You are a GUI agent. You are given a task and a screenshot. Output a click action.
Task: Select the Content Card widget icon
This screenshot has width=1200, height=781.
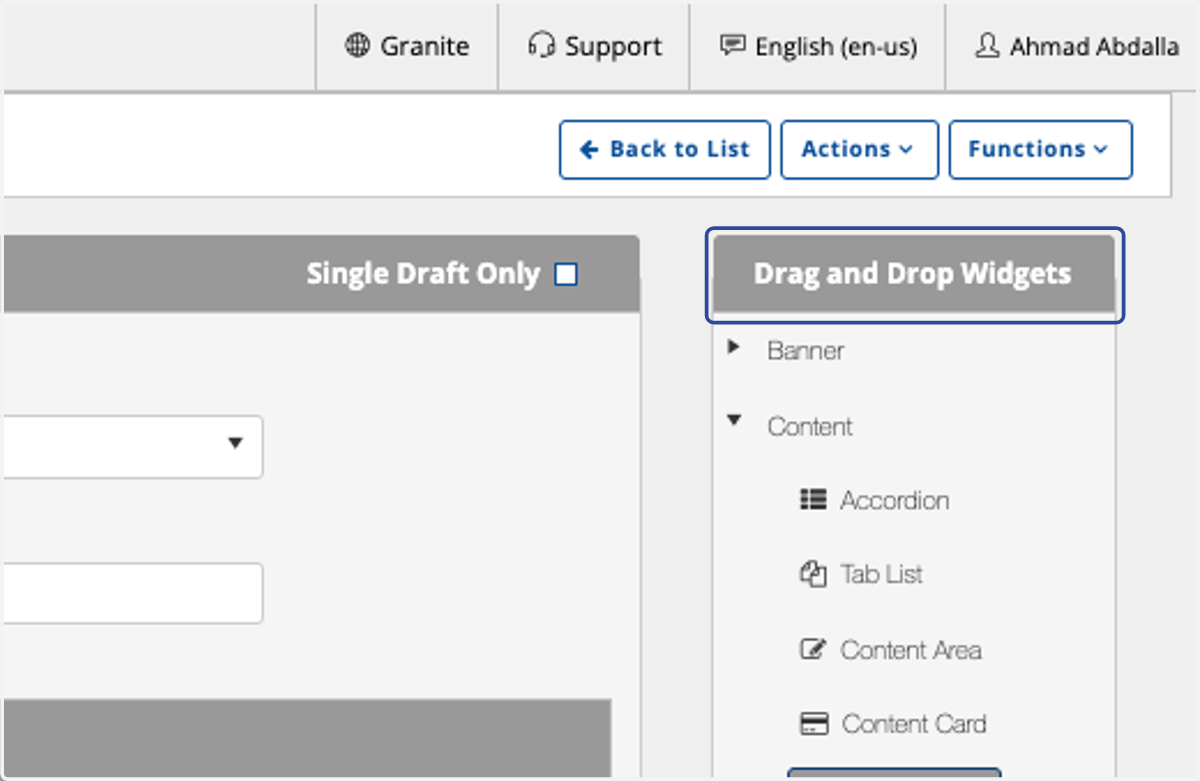[814, 723]
